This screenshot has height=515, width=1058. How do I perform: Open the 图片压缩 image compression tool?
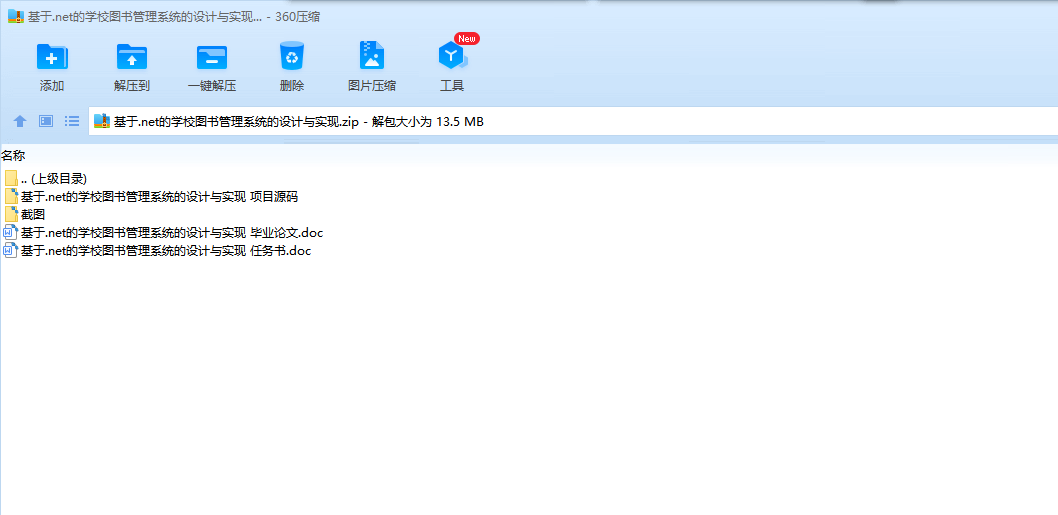pos(372,55)
